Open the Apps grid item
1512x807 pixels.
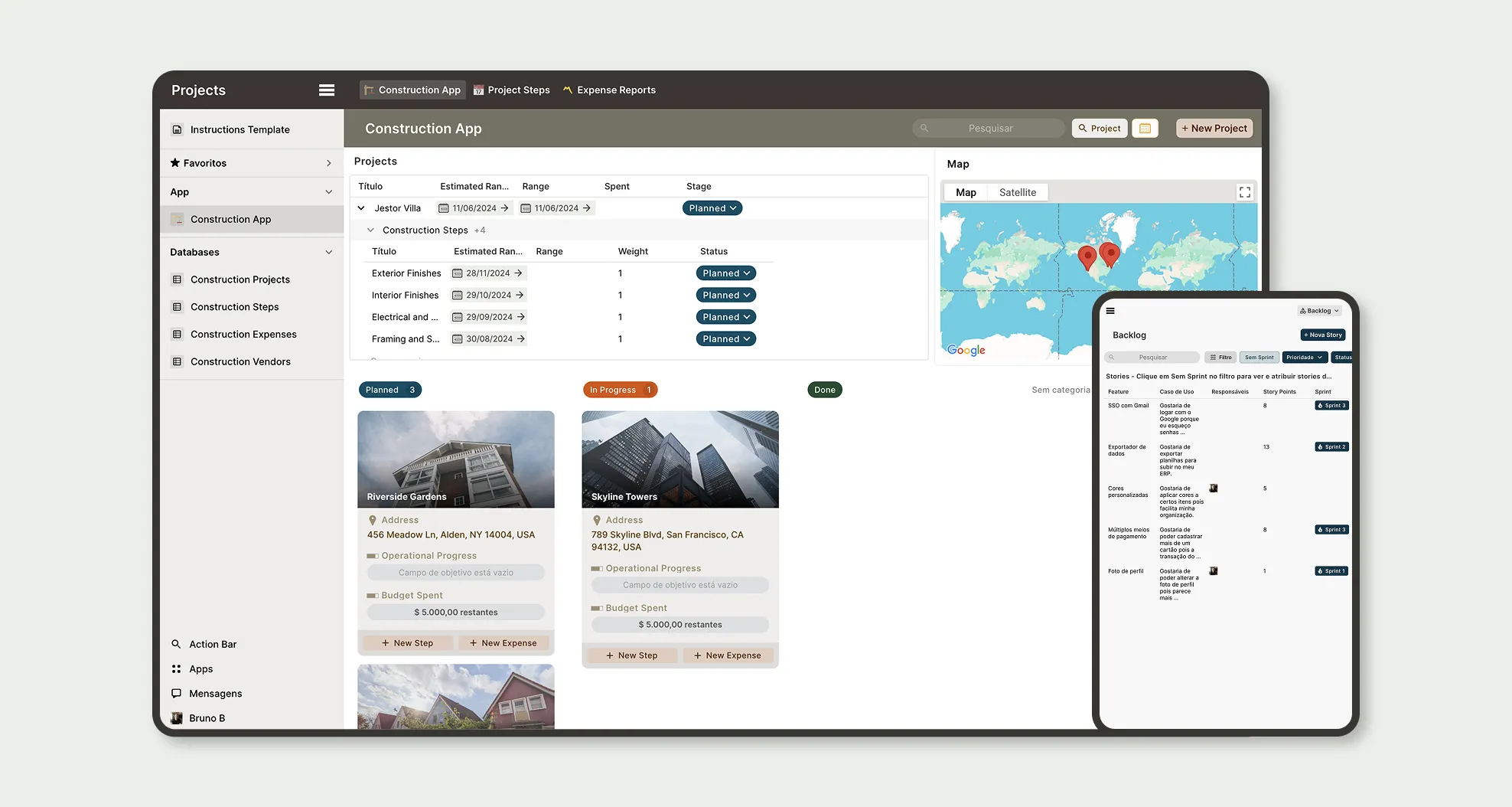(x=192, y=668)
